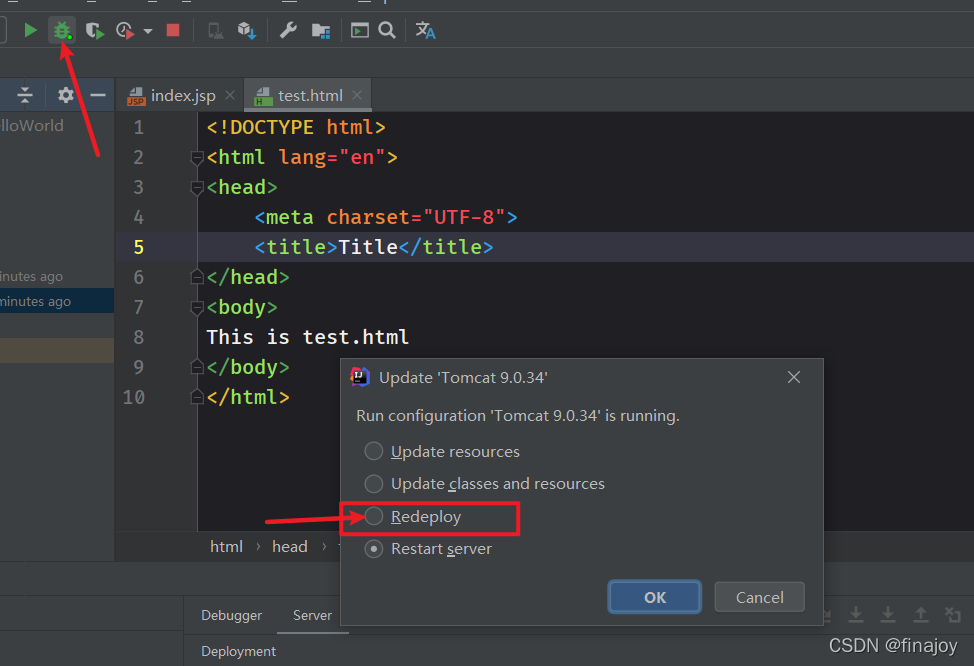
Task: Open Project Structure folder icon in toolbar
Action: (321, 30)
